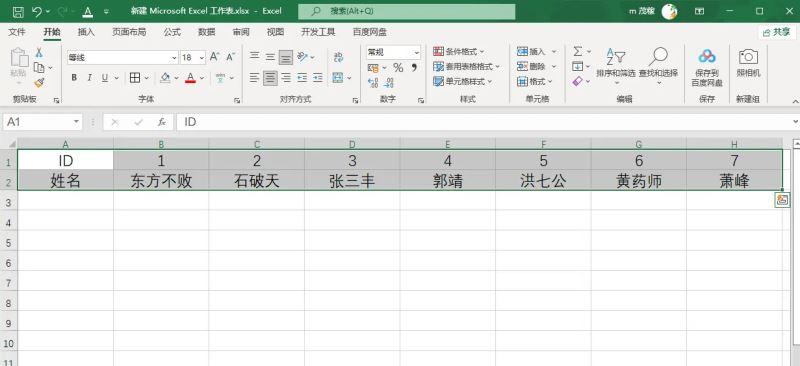Expand the number format combo box

416,52
